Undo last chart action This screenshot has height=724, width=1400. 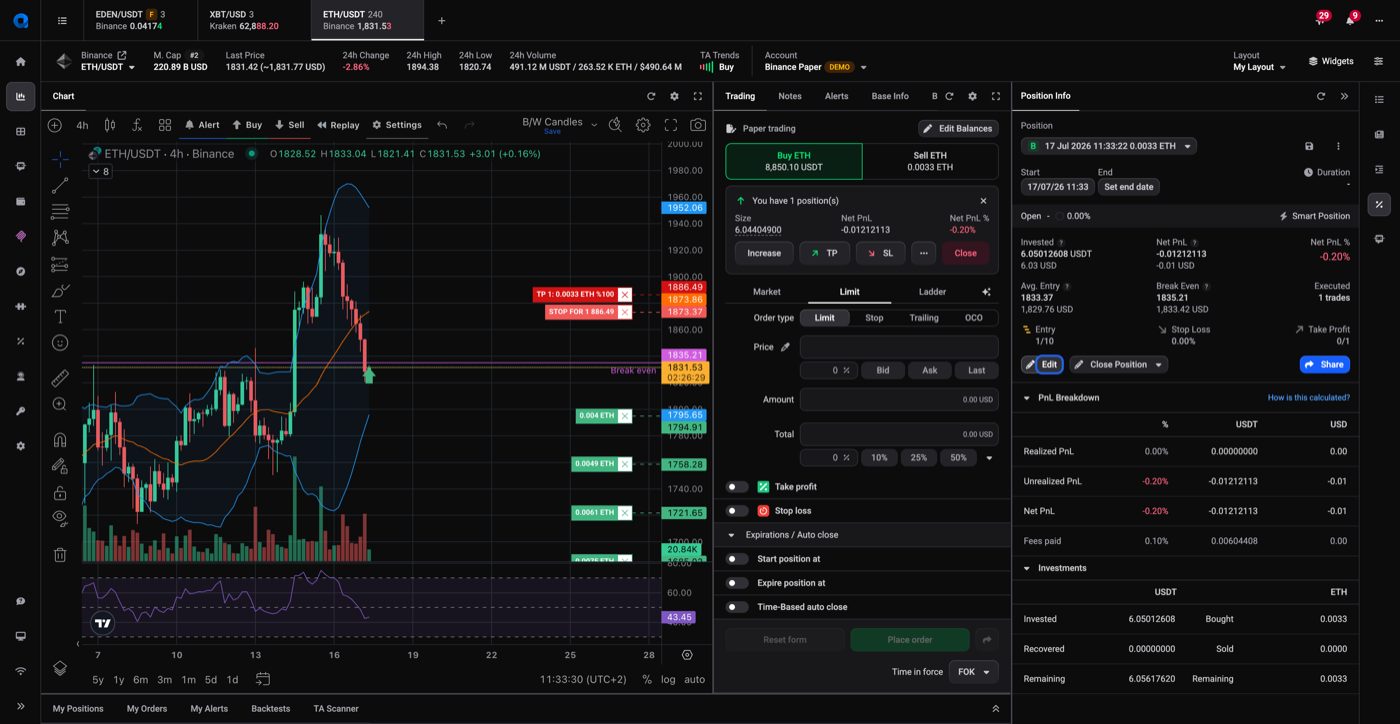tap(442, 125)
